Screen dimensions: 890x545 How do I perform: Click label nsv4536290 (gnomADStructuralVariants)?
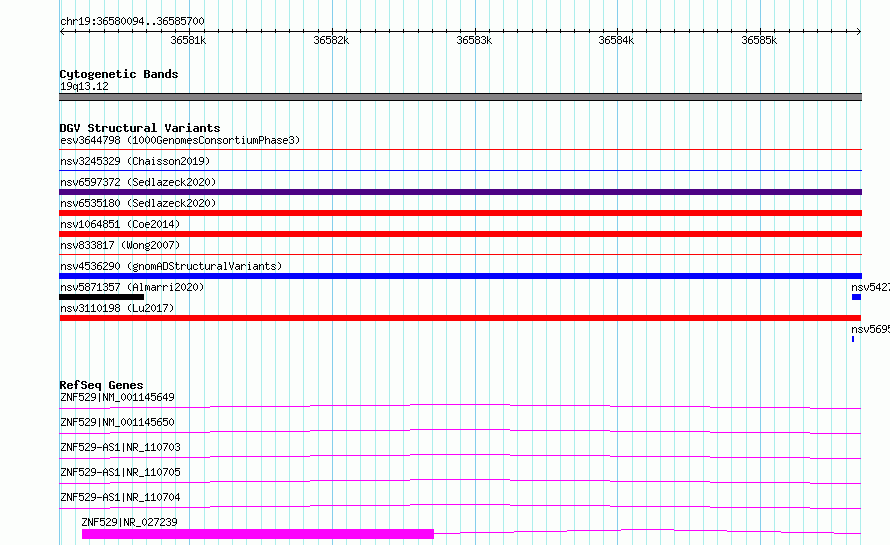[171, 266]
